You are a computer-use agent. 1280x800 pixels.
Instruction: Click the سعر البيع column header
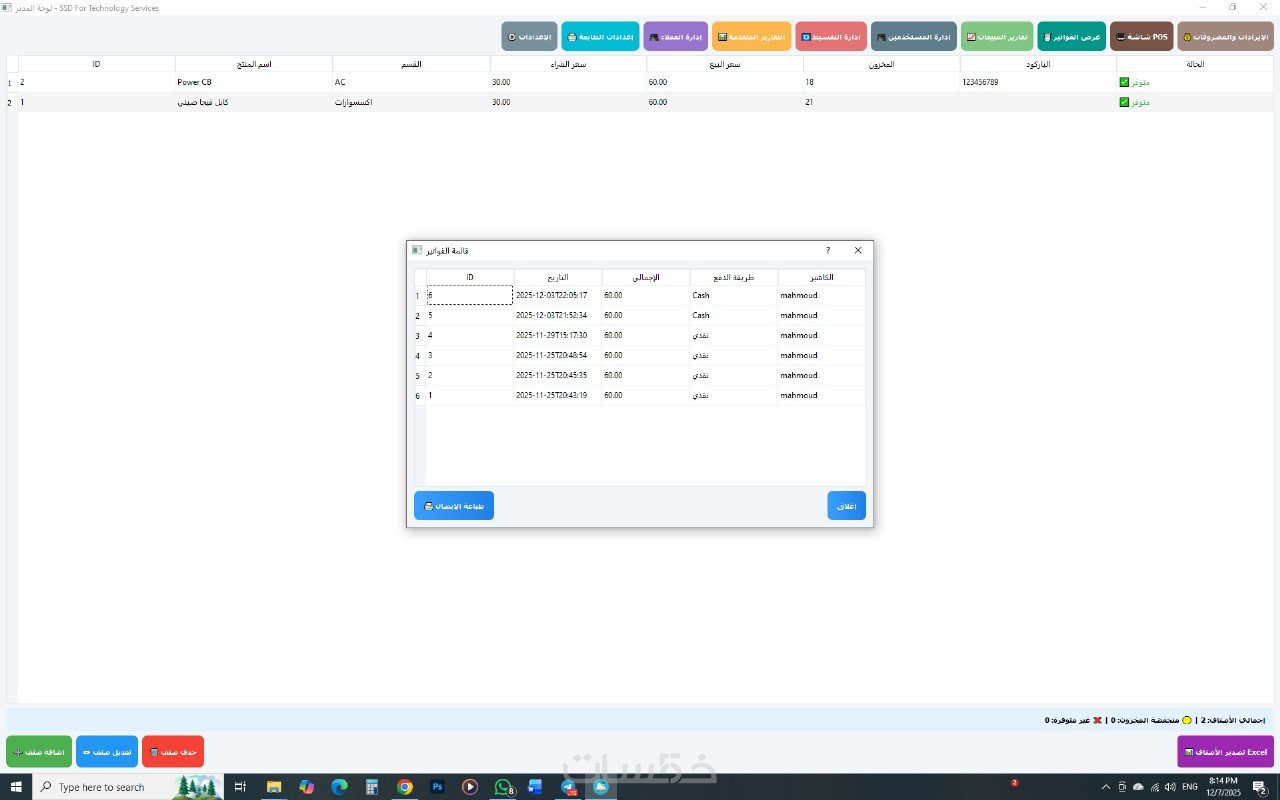tap(725, 64)
